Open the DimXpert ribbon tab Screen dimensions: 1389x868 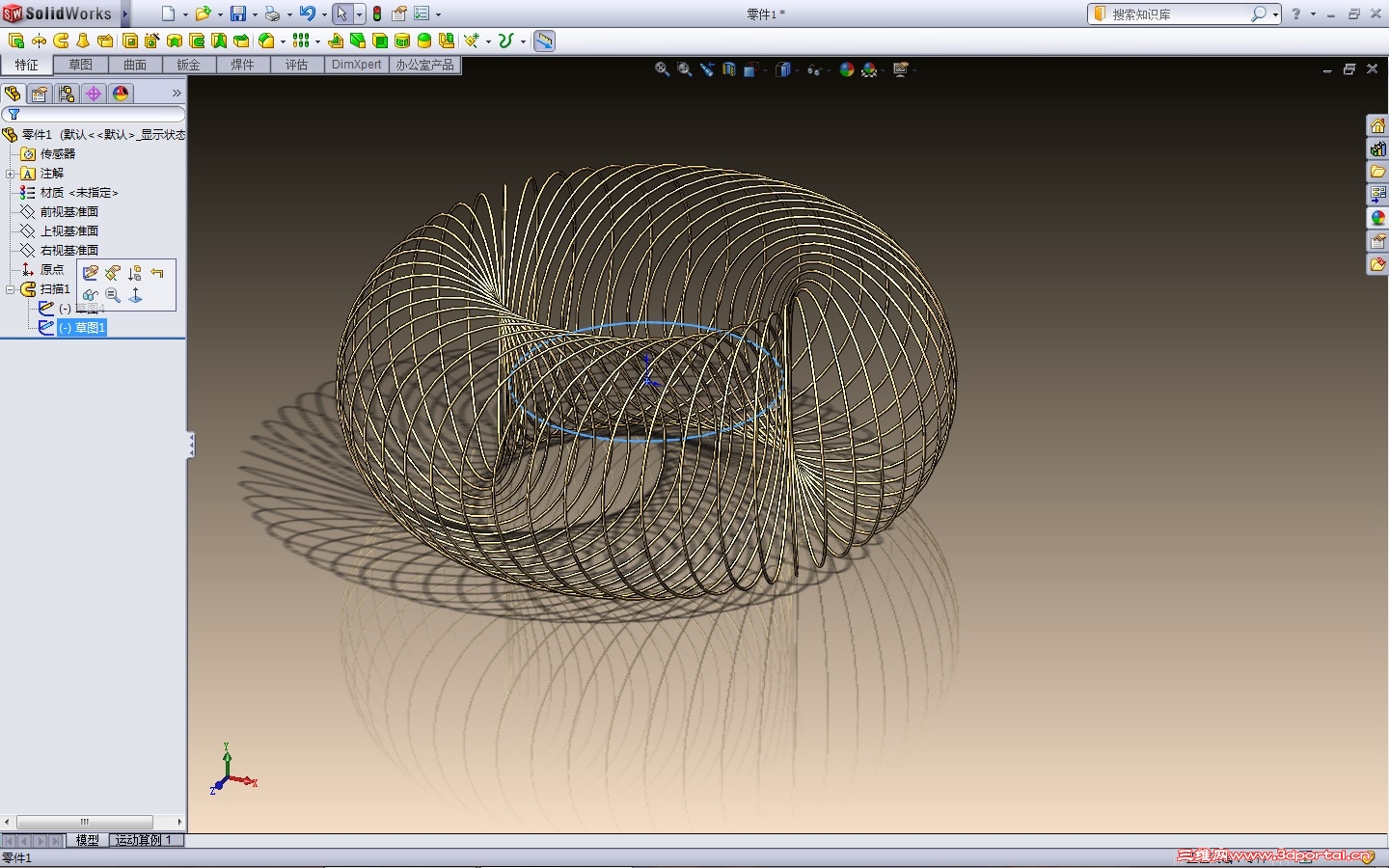[x=356, y=65]
